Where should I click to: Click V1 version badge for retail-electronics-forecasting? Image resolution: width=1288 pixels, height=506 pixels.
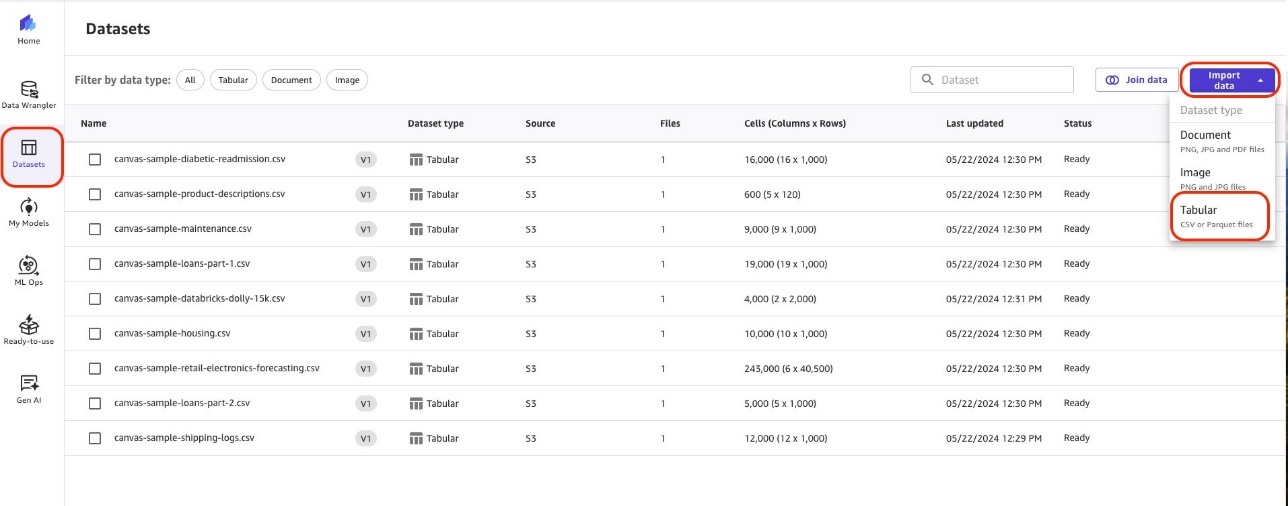[x=366, y=368]
